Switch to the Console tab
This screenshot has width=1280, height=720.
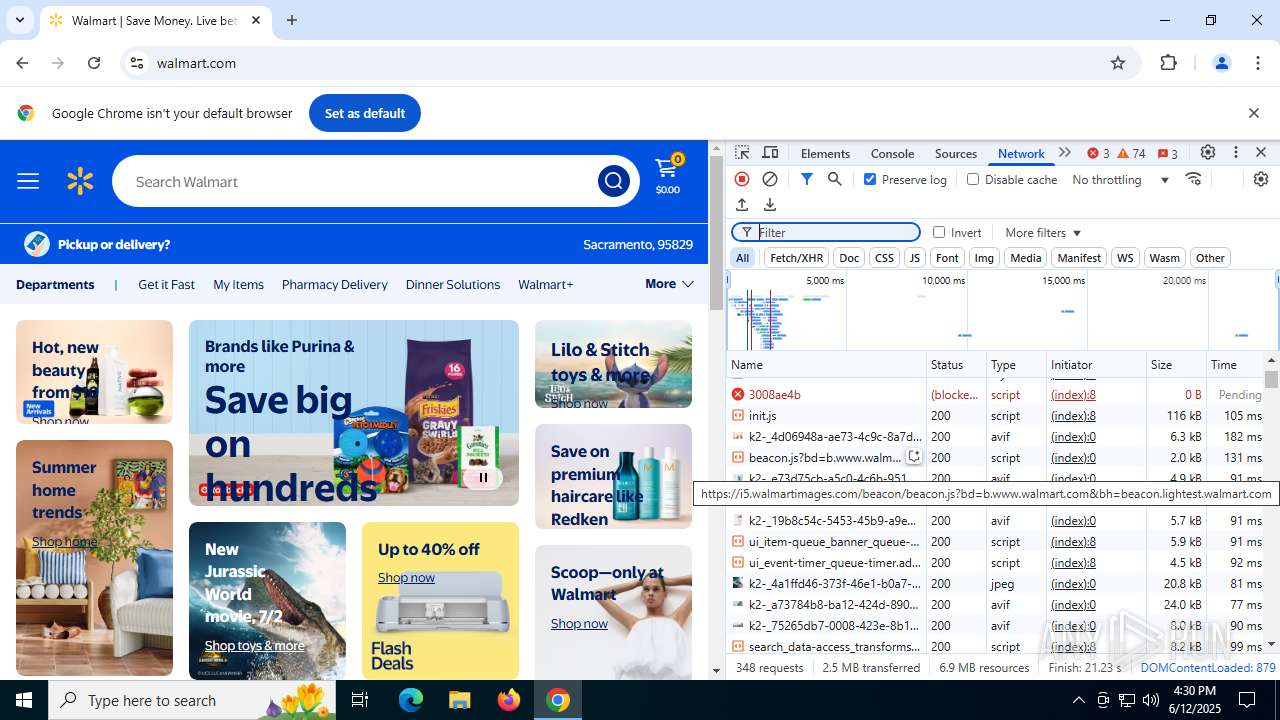892,153
